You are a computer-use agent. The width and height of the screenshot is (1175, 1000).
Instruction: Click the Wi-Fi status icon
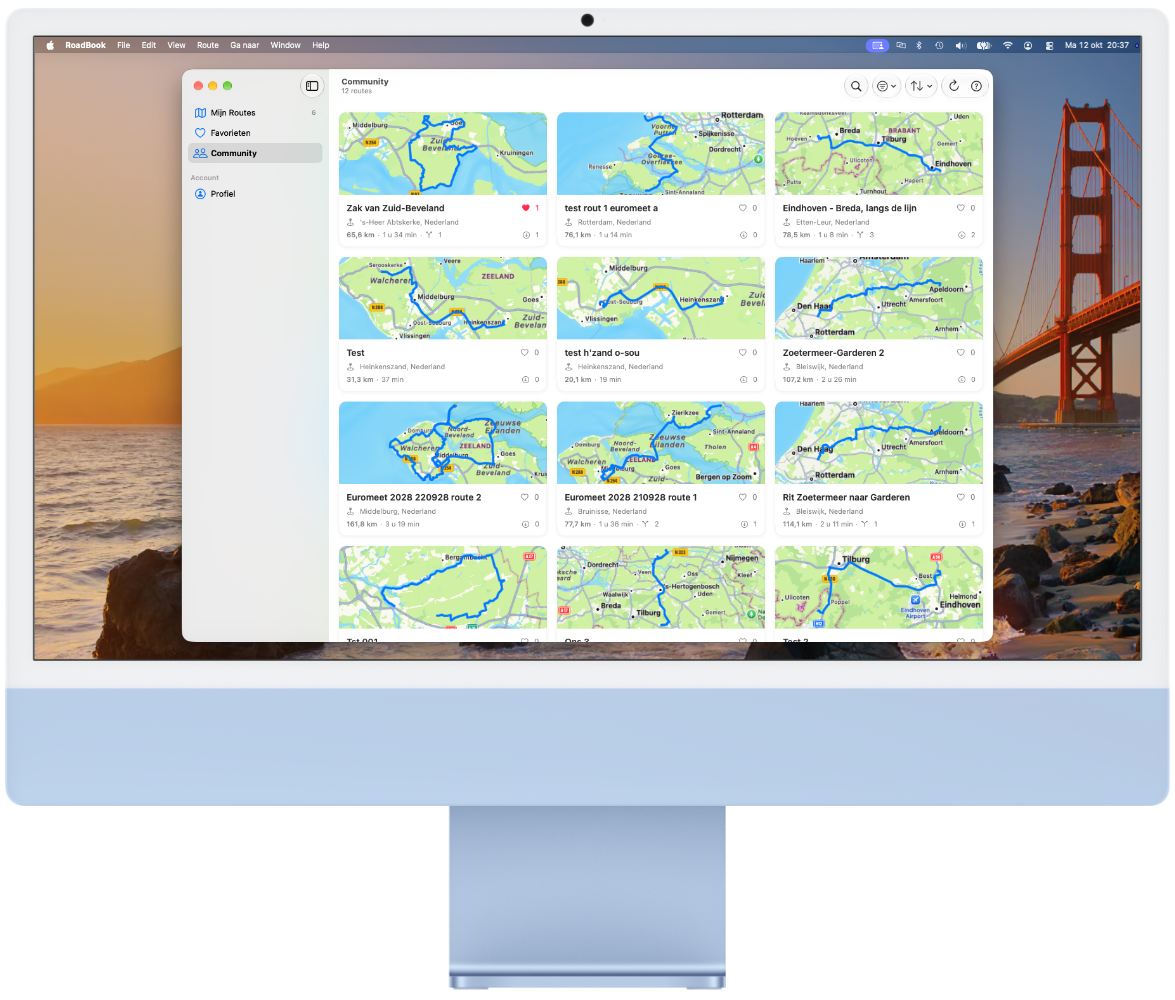pos(1008,46)
